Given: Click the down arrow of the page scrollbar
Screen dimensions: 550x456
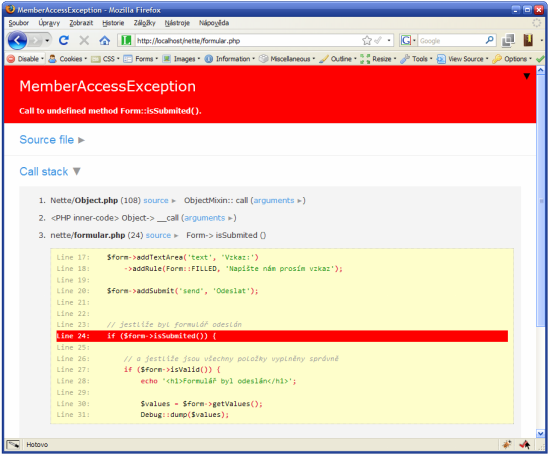Looking at the screenshot, I should click(x=541, y=434).
